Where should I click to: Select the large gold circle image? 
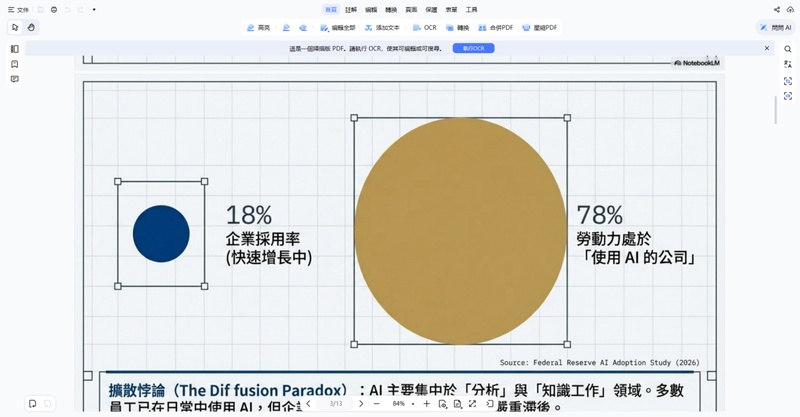[460, 231]
